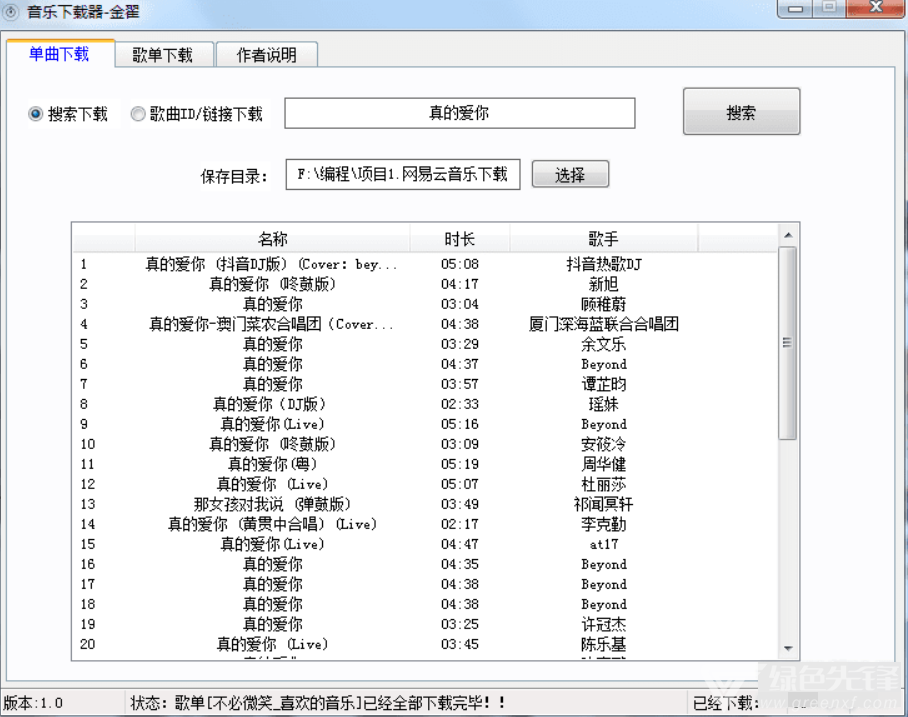908x717 pixels.
Task: Select row 4 厦门深海蓝联合合唱团 song
Action: click(426, 324)
